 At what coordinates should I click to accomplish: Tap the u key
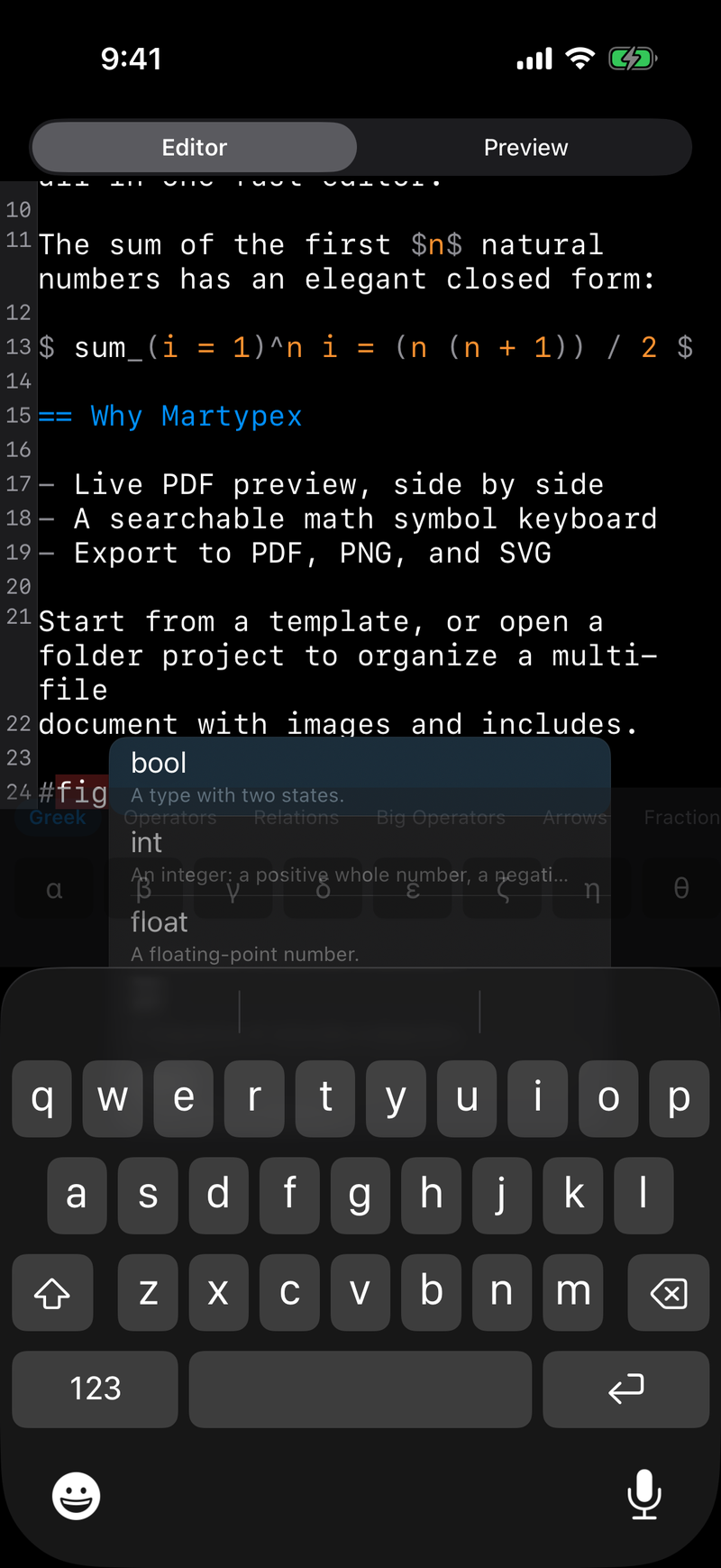click(x=467, y=1098)
